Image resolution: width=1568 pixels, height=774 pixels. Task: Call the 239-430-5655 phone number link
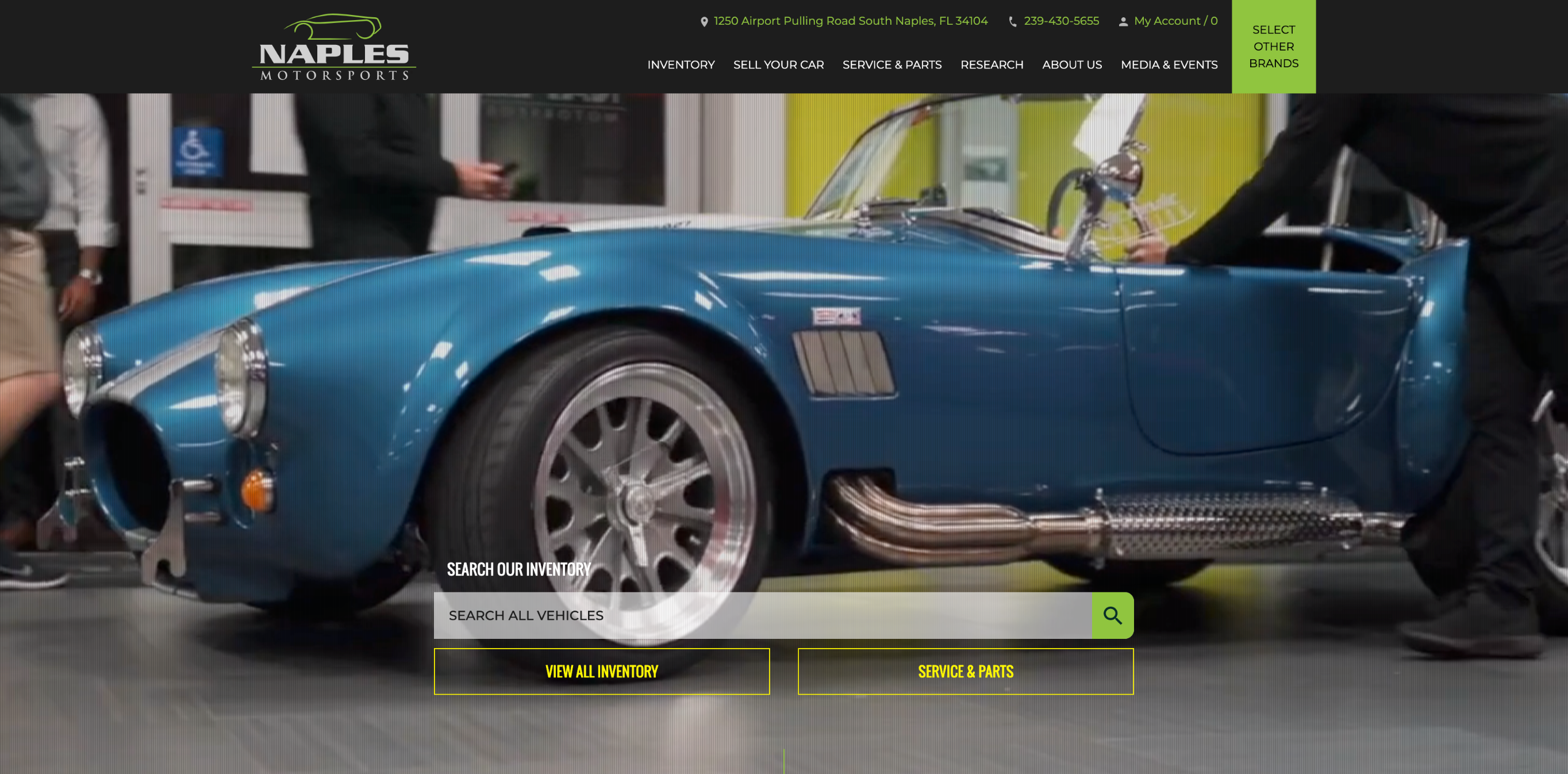pyautogui.click(x=1061, y=21)
